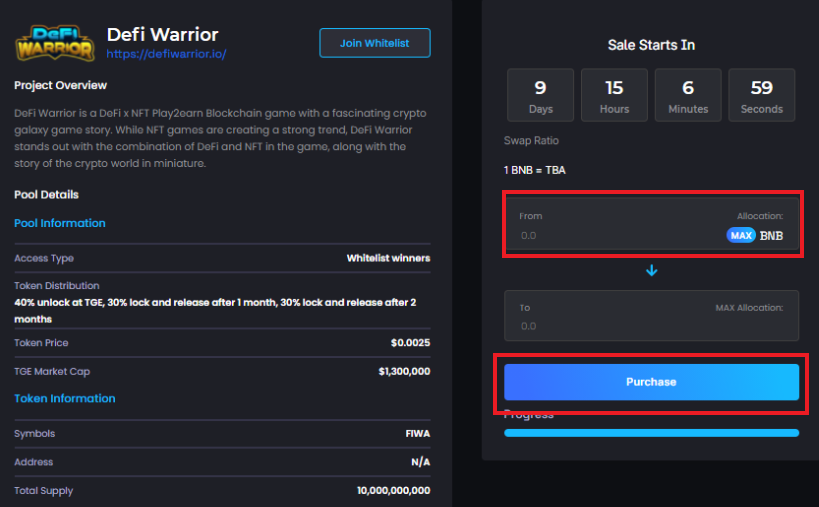Click the Access Type label

[x=44, y=258]
